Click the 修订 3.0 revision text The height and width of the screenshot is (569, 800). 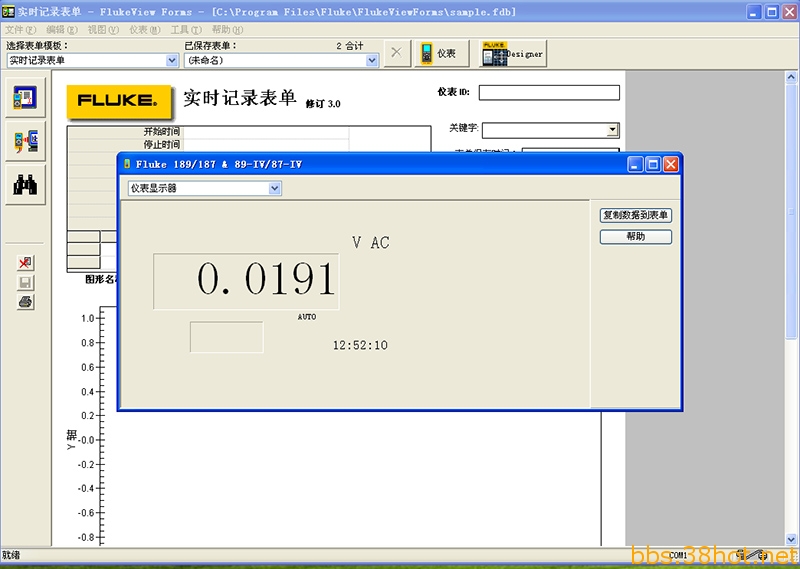point(323,104)
